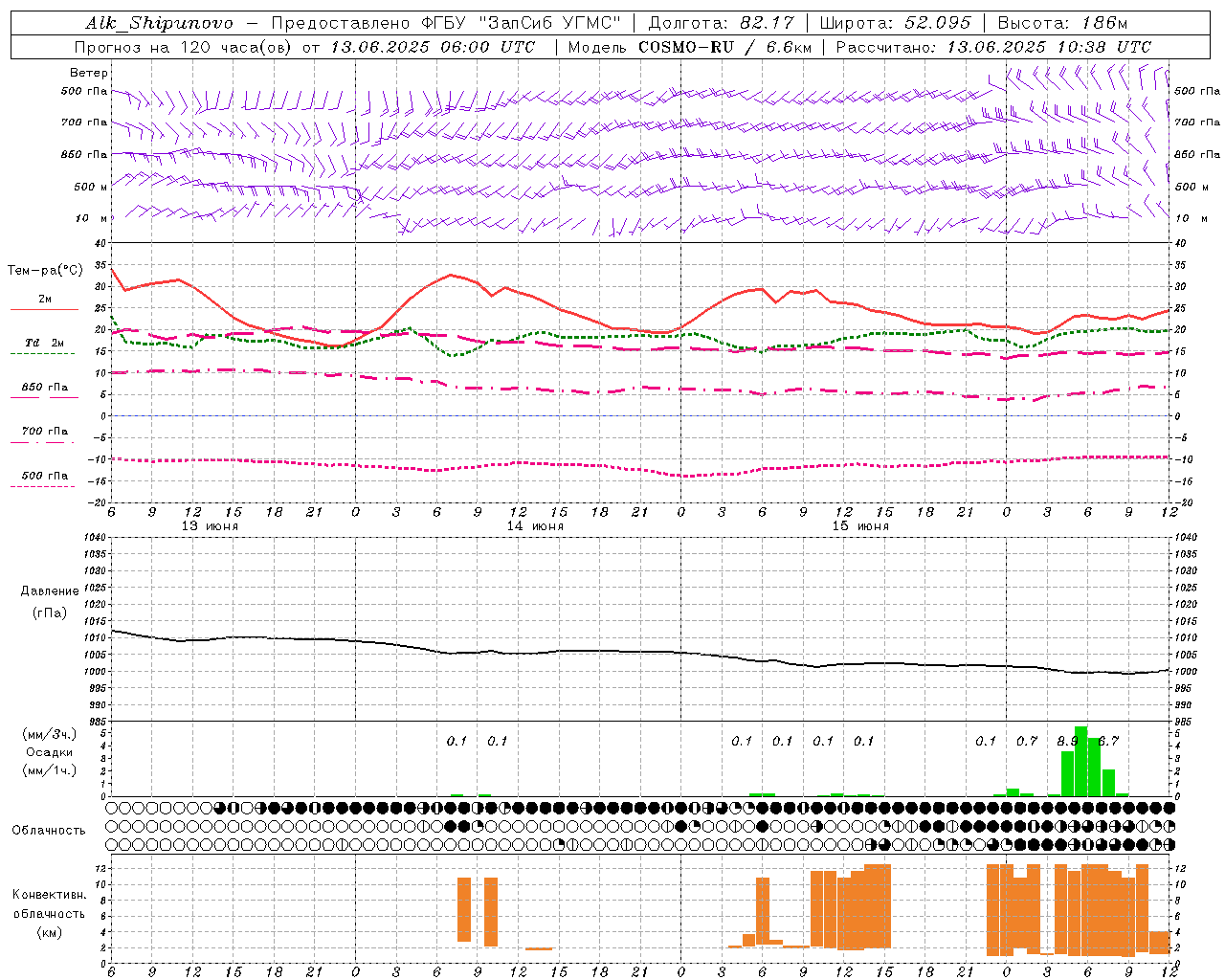The image size is (1225, 980).
Task: Click the '(мм/1ч.)' precipitation unit label
Action: coord(50,770)
